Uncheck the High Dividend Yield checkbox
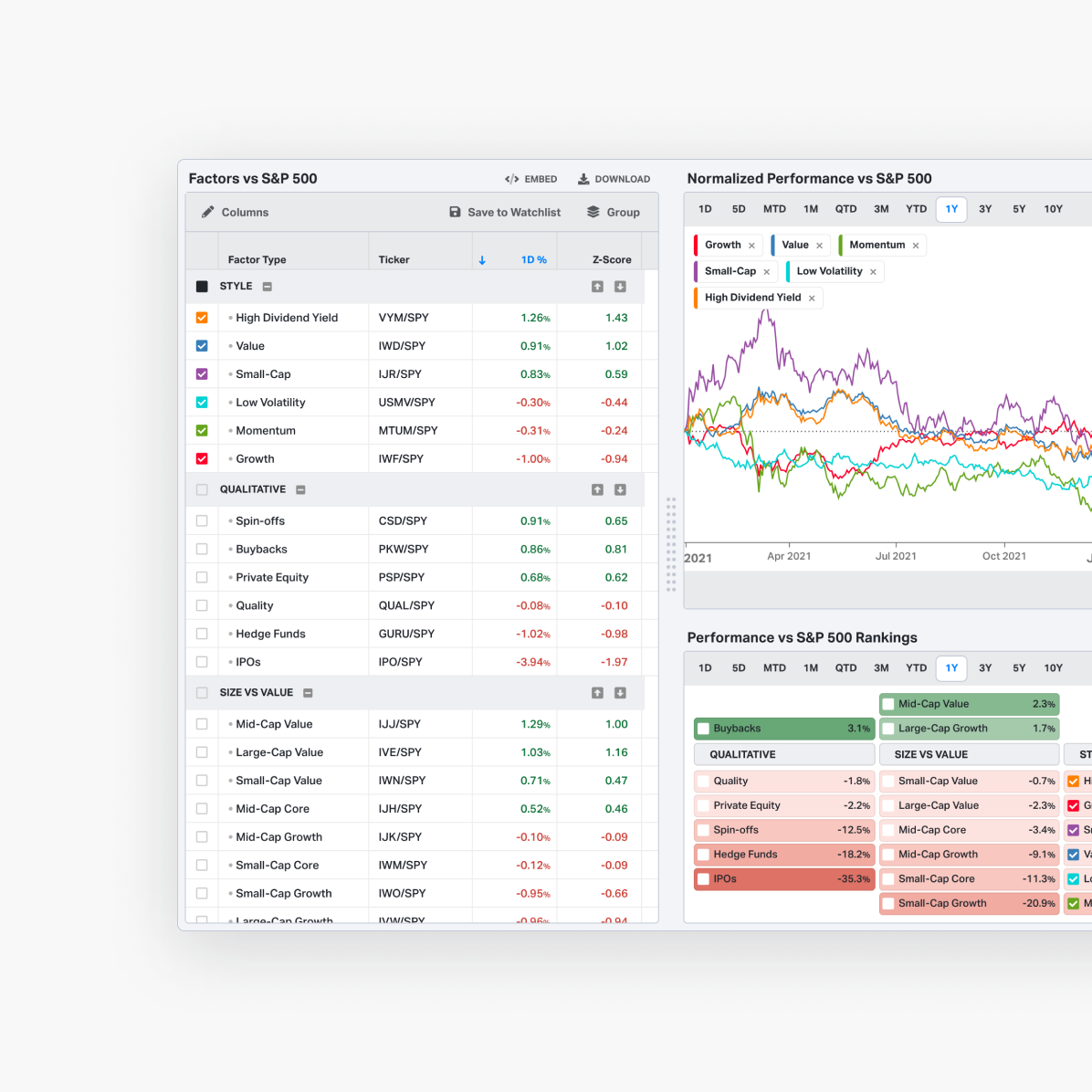 pos(202,318)
